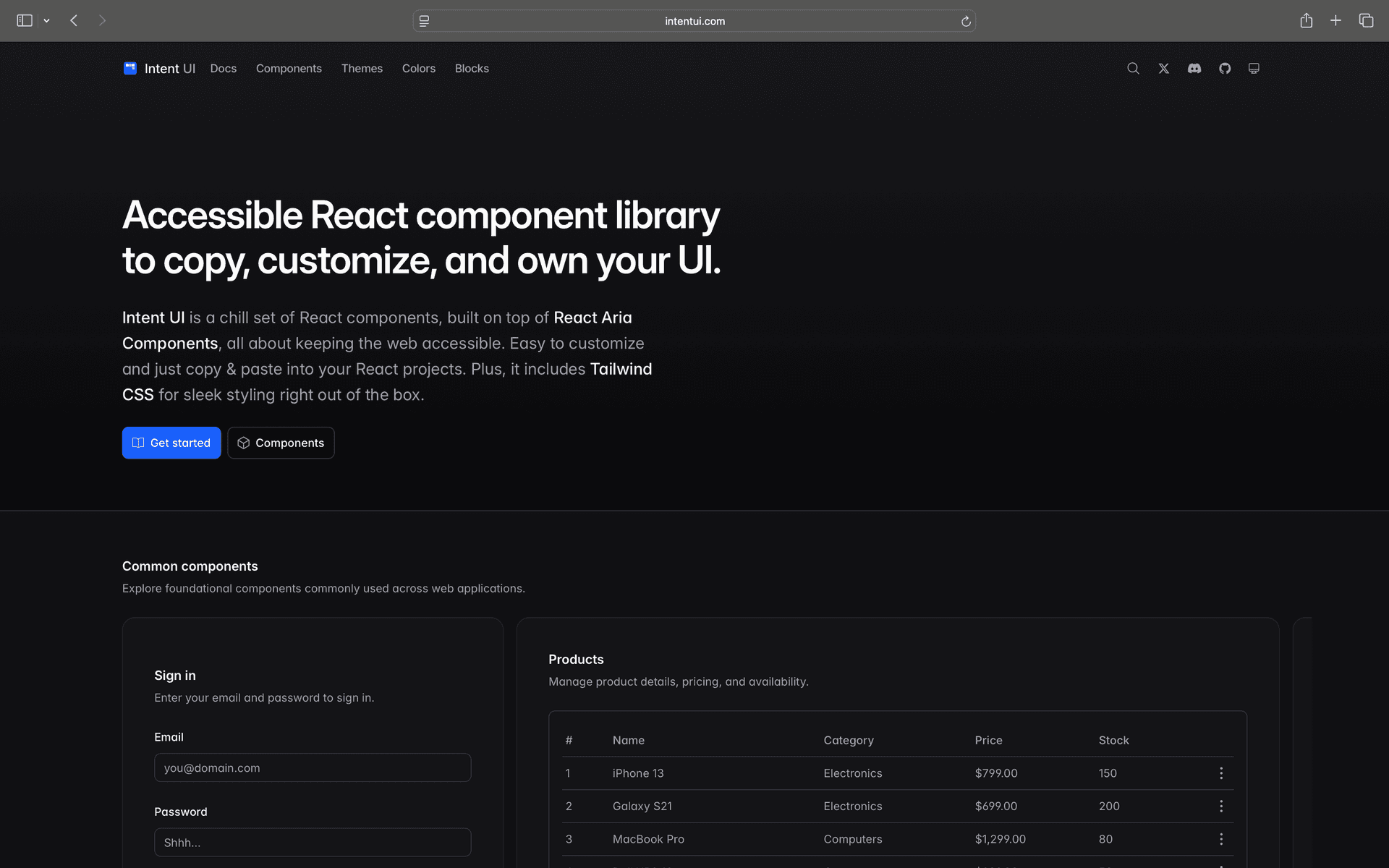Viewport: 1389px width, 868px height.
Task: Expand the sidebar dropdown chevron
Action: click(46, 21)
